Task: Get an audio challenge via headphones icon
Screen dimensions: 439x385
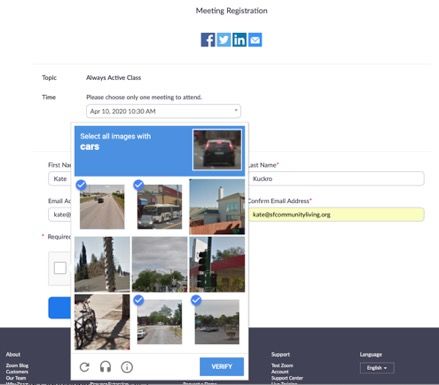Action: (105, 367)
